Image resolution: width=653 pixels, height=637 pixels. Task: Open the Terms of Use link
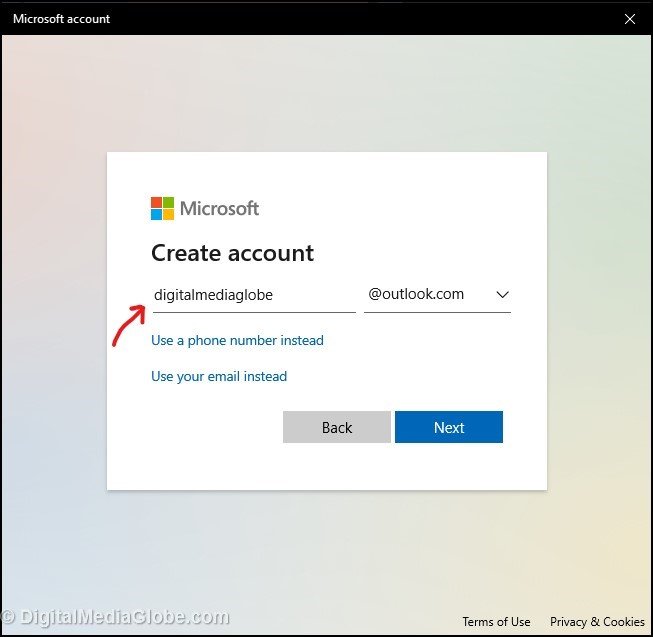pos(496,621)
